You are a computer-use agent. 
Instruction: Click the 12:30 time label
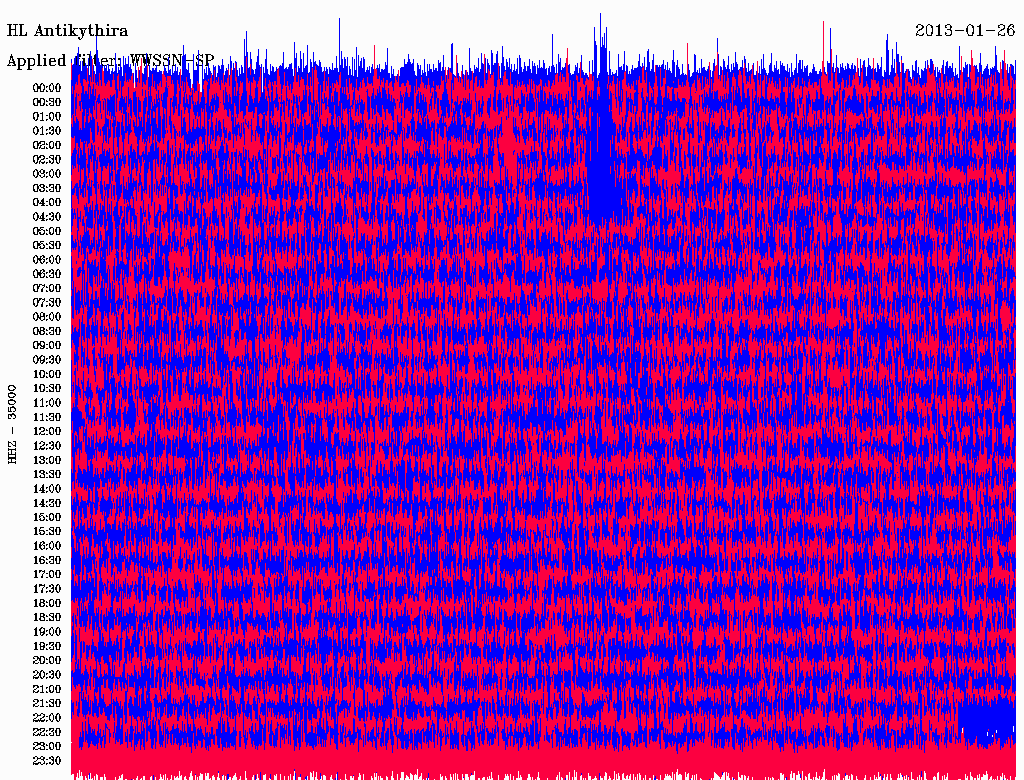47,446
